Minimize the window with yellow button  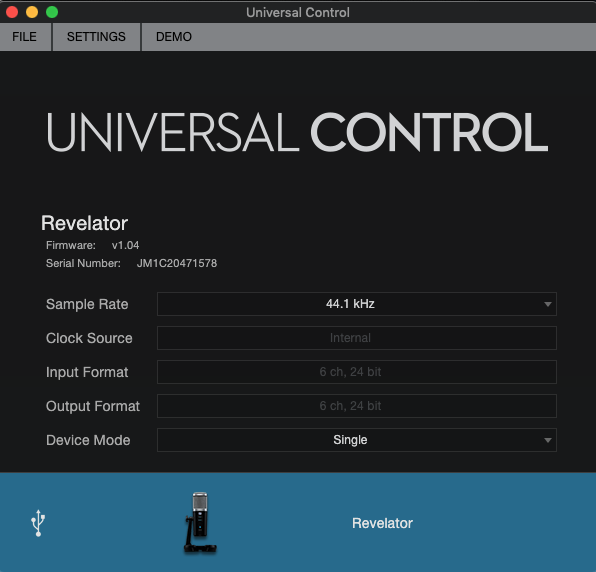[32, 12]
